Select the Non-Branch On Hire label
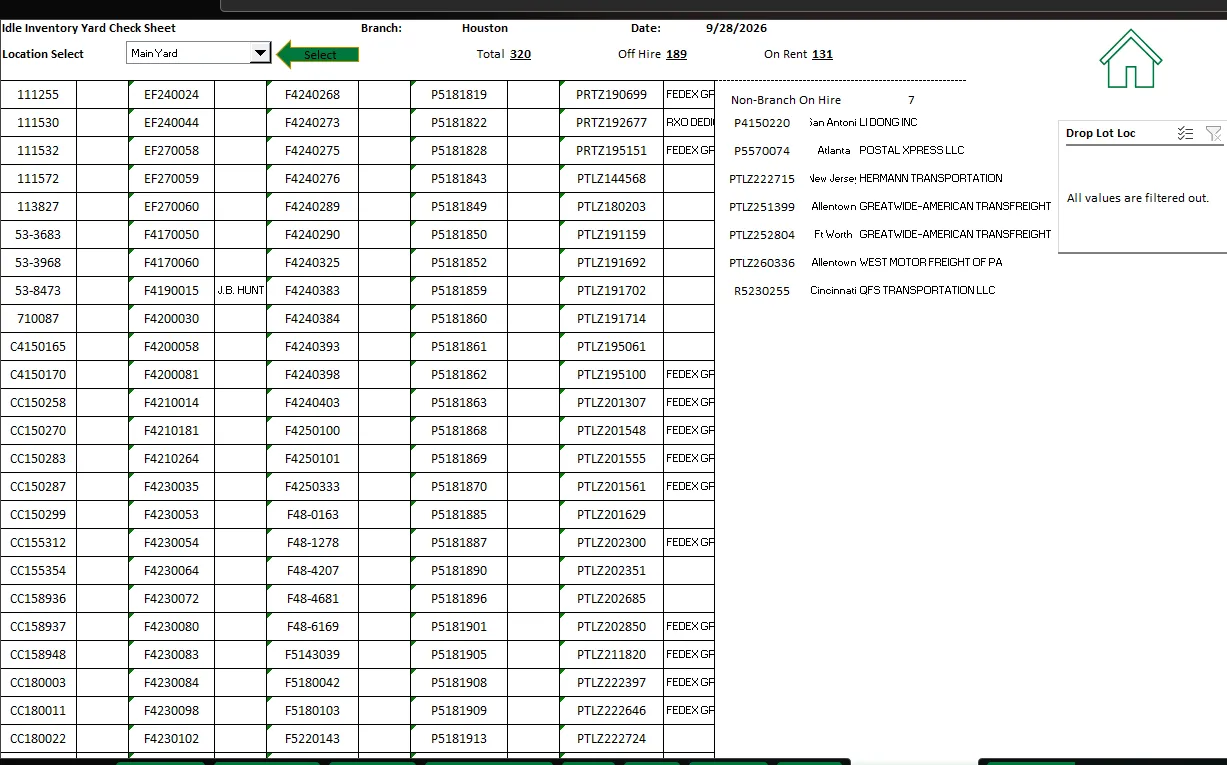The height and width of the screenshot is (765, 1227). tap(786, 100)
